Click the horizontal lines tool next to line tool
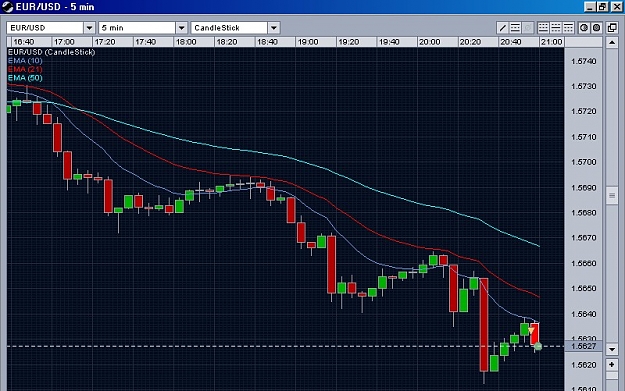 pyautogui.click(x=515, y=28)
